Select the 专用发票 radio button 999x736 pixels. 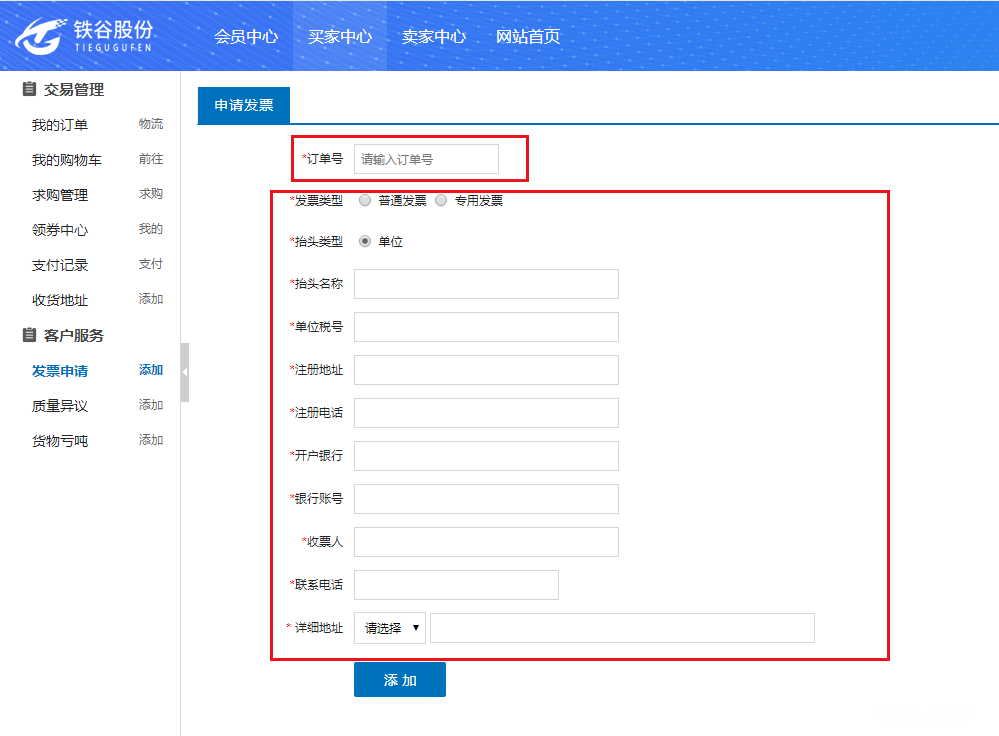point(441,200)
